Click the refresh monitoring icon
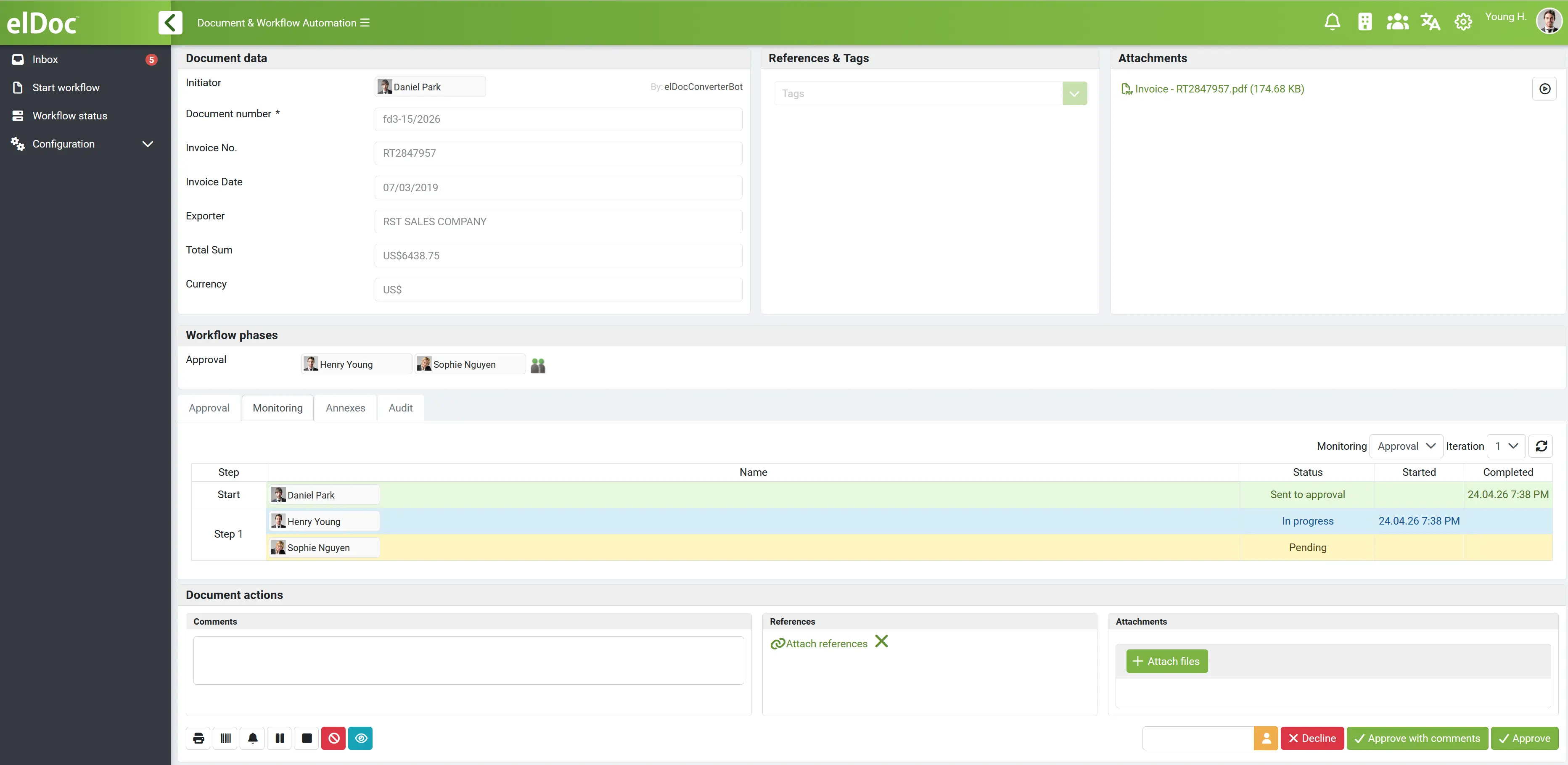This screenshot has height=765, width=1568. (x=1541, y=446)
